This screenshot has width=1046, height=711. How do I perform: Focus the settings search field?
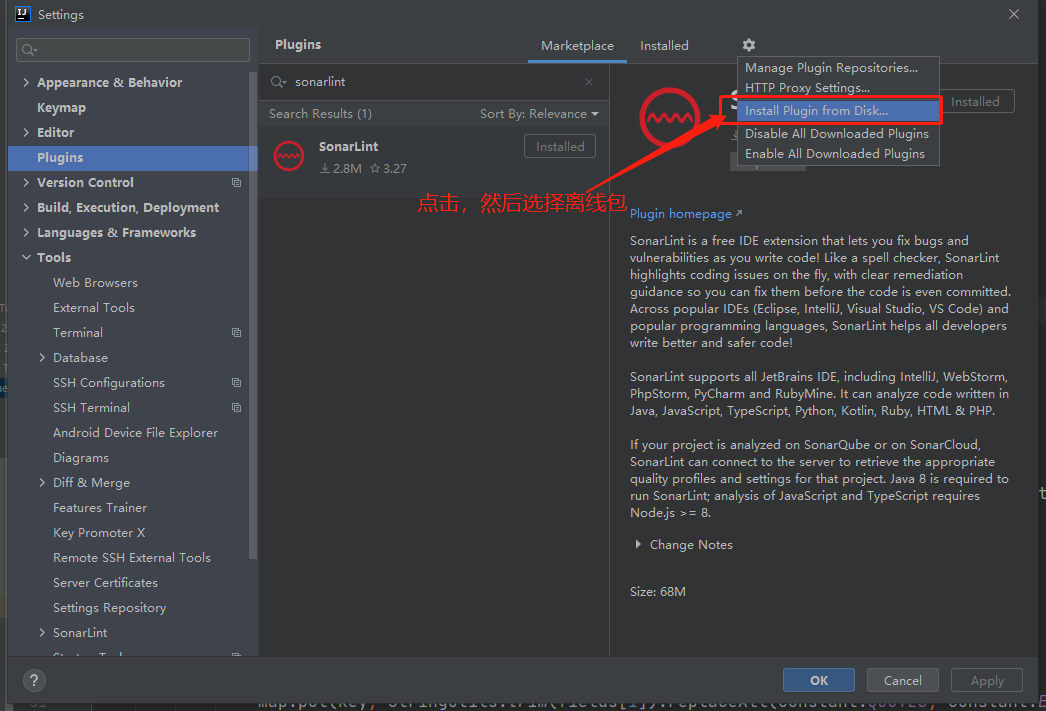click(133, 50)
